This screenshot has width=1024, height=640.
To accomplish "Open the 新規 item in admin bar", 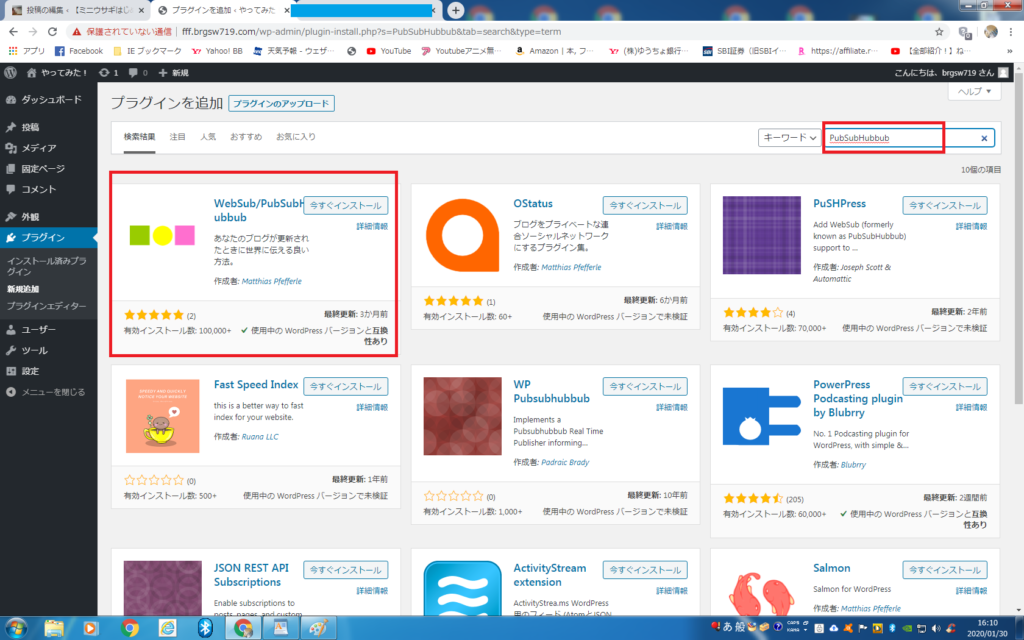I will 174,73.
